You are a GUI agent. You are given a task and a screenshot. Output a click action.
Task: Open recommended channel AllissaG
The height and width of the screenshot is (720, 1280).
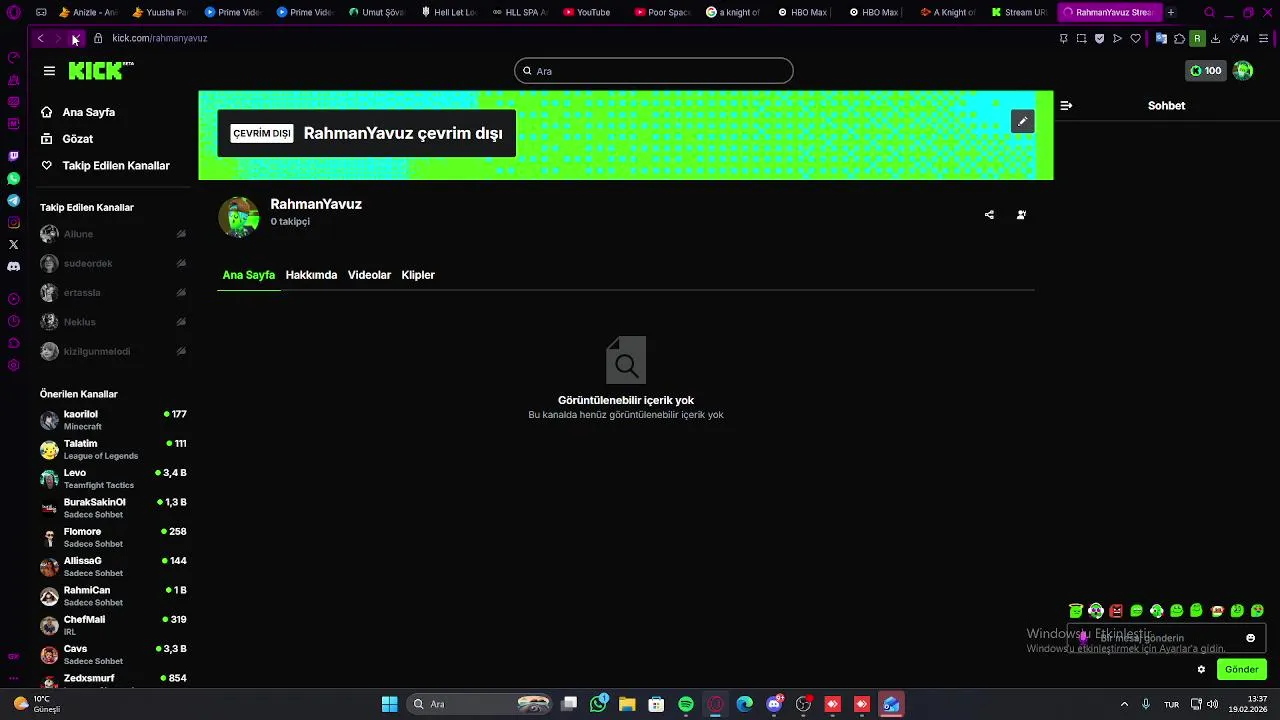[x=113, y=566]
